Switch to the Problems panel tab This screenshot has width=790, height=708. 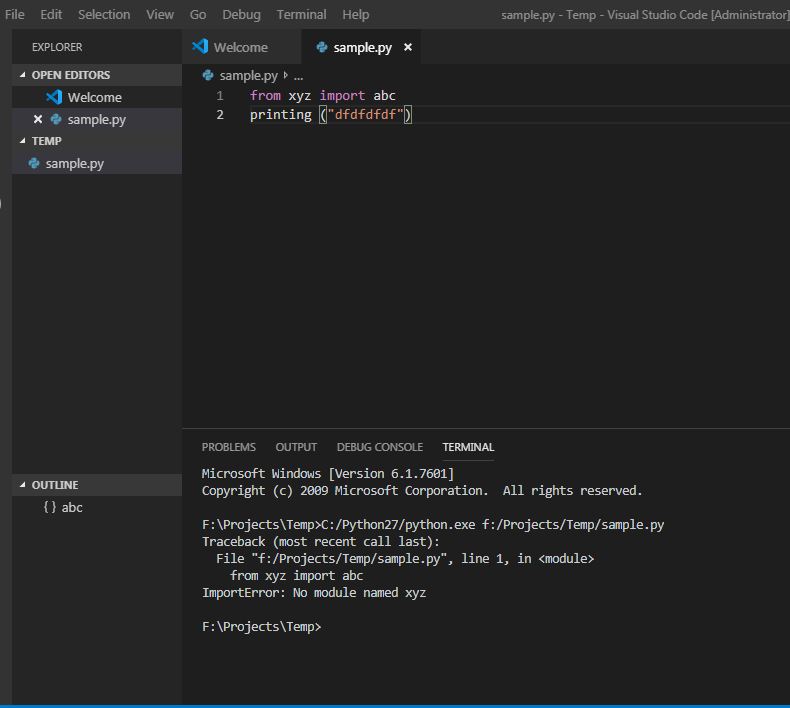229,447
